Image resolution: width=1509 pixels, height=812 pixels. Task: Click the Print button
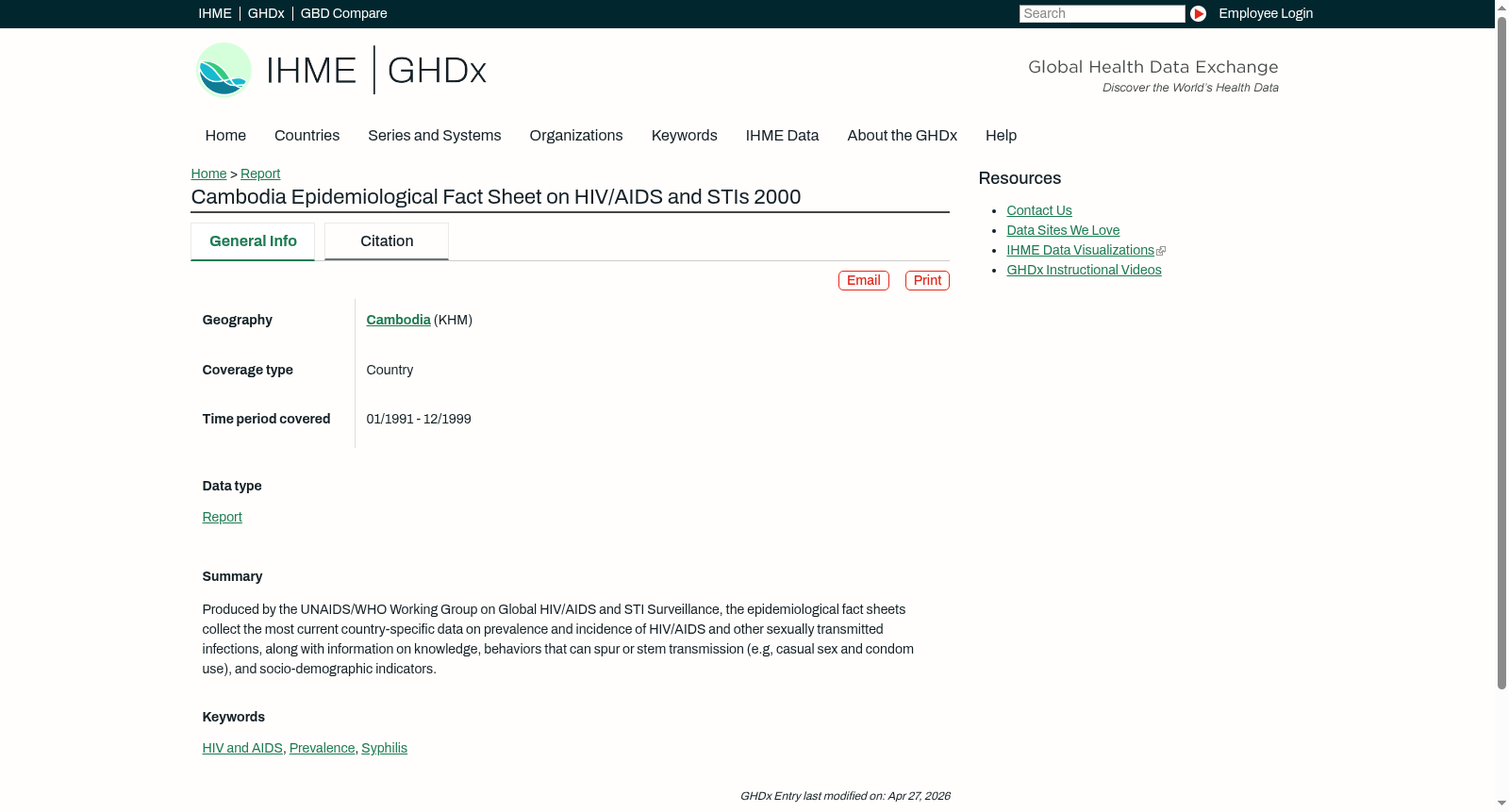(927, 281)
